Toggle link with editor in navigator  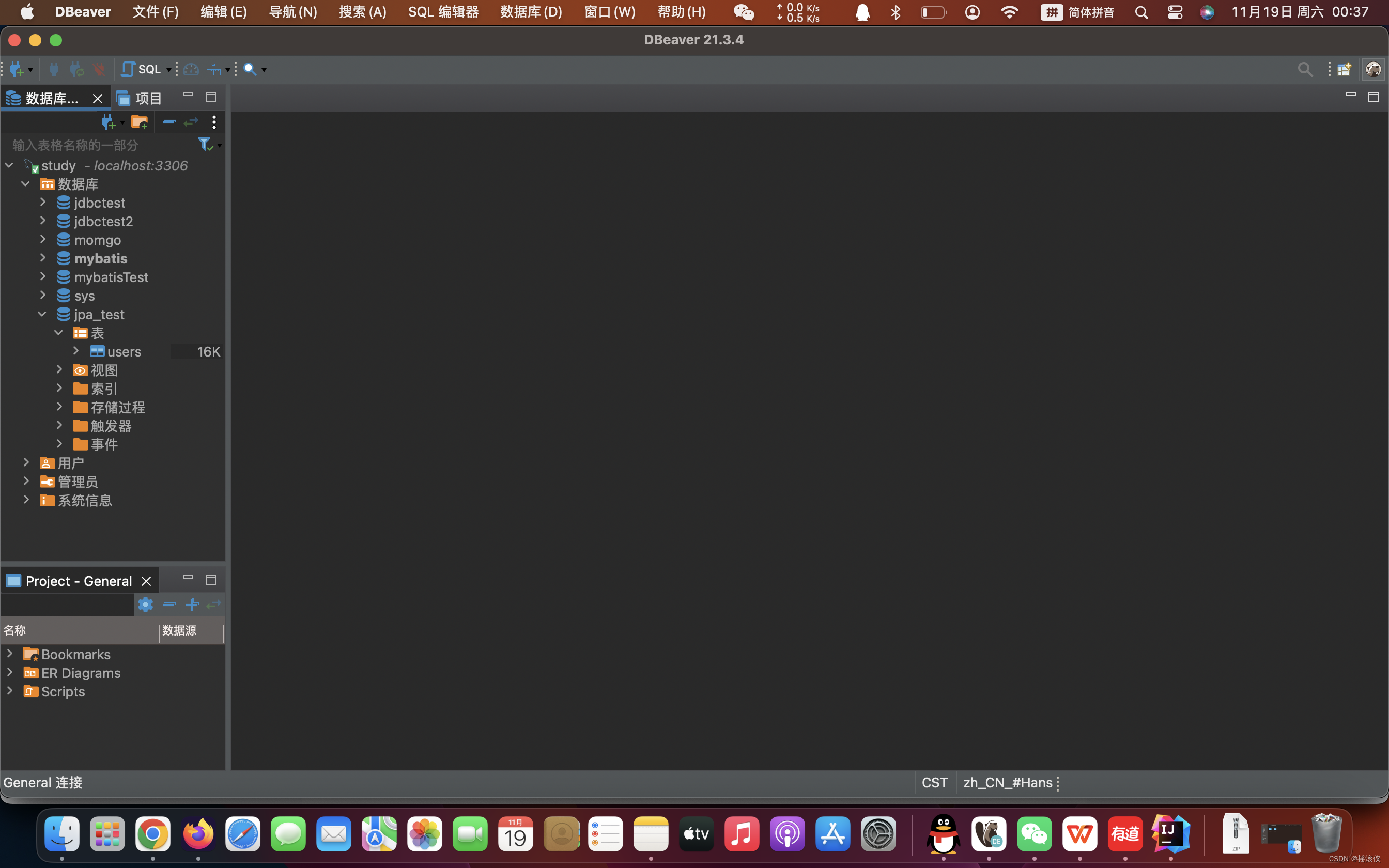click(x=191, y=122)
